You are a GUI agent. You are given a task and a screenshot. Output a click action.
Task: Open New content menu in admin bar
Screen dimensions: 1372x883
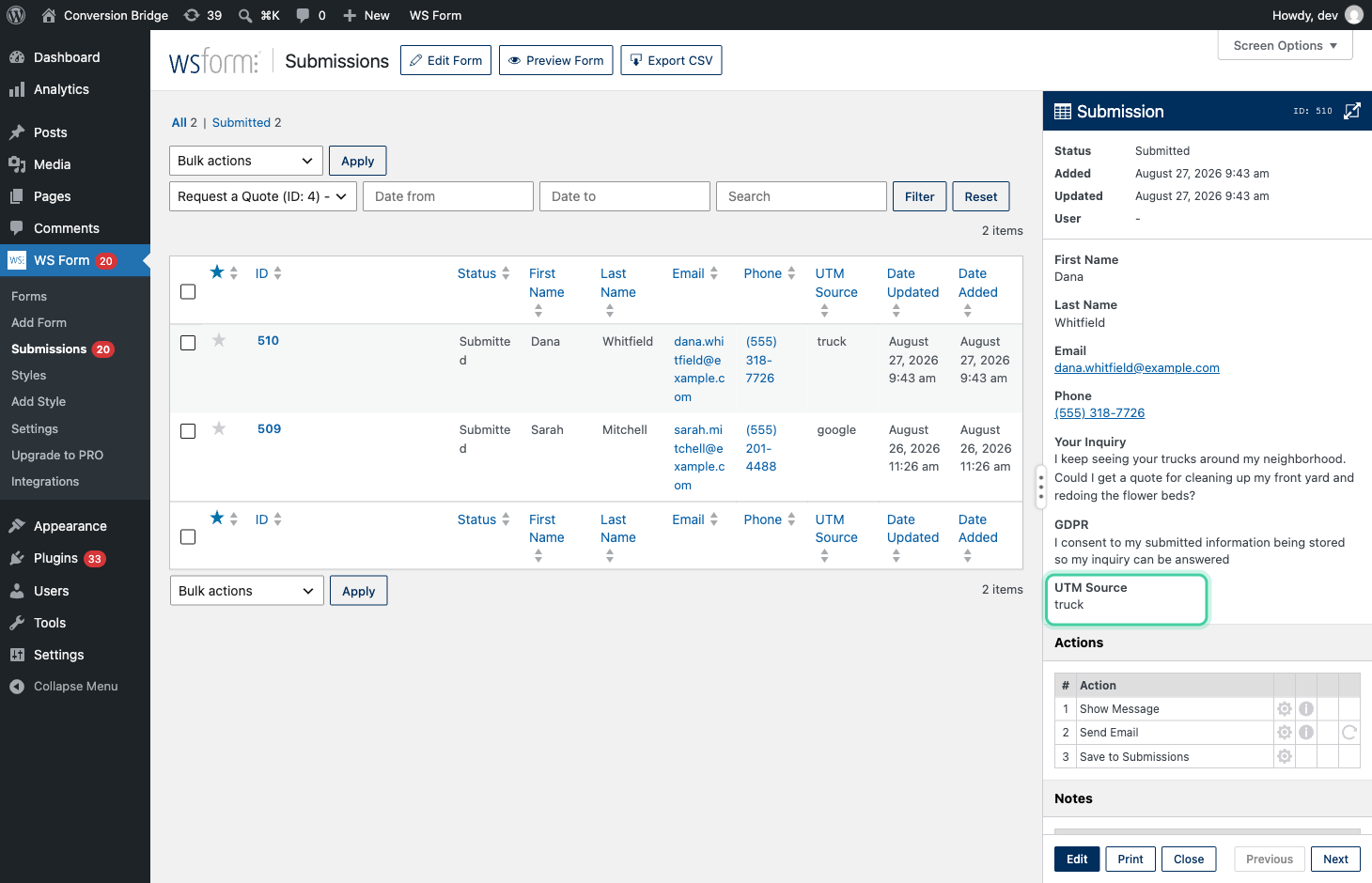(x=366, y=15)
